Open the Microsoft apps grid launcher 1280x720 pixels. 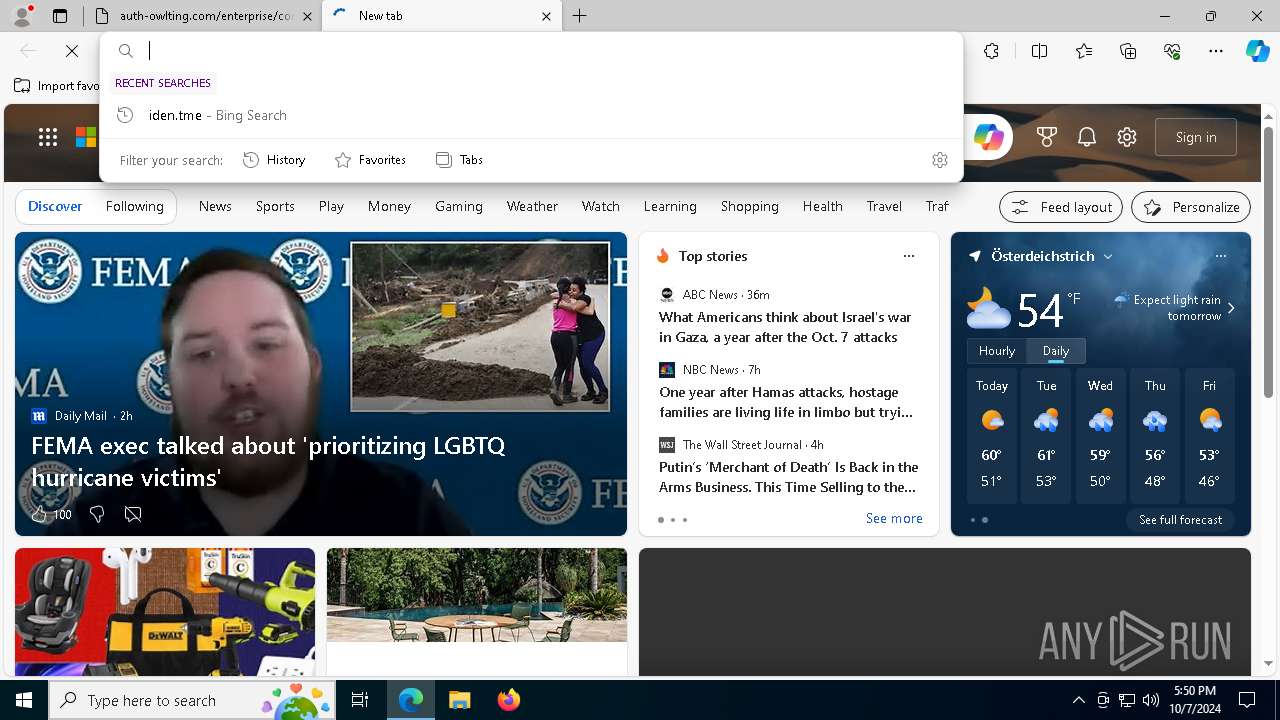(48, 137)
